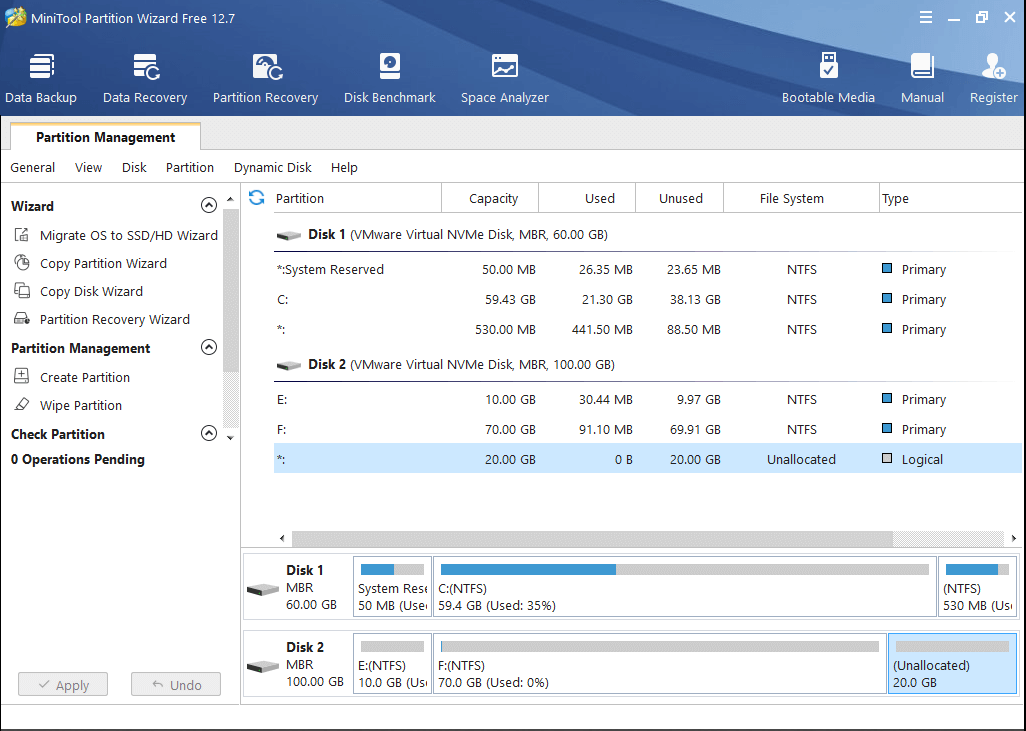Click the Partition Recovery Wizard icon
Image resolution: width=1026 pixels, height=731 pixels.
point(22,319)
